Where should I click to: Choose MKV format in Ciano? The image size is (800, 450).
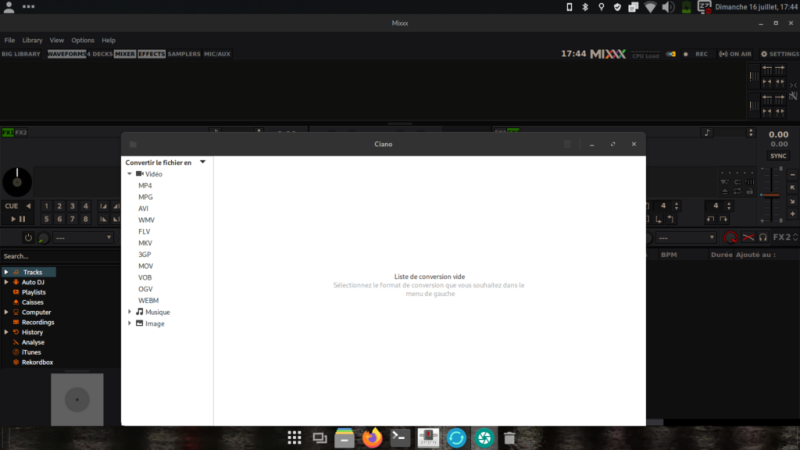(145, 243)
